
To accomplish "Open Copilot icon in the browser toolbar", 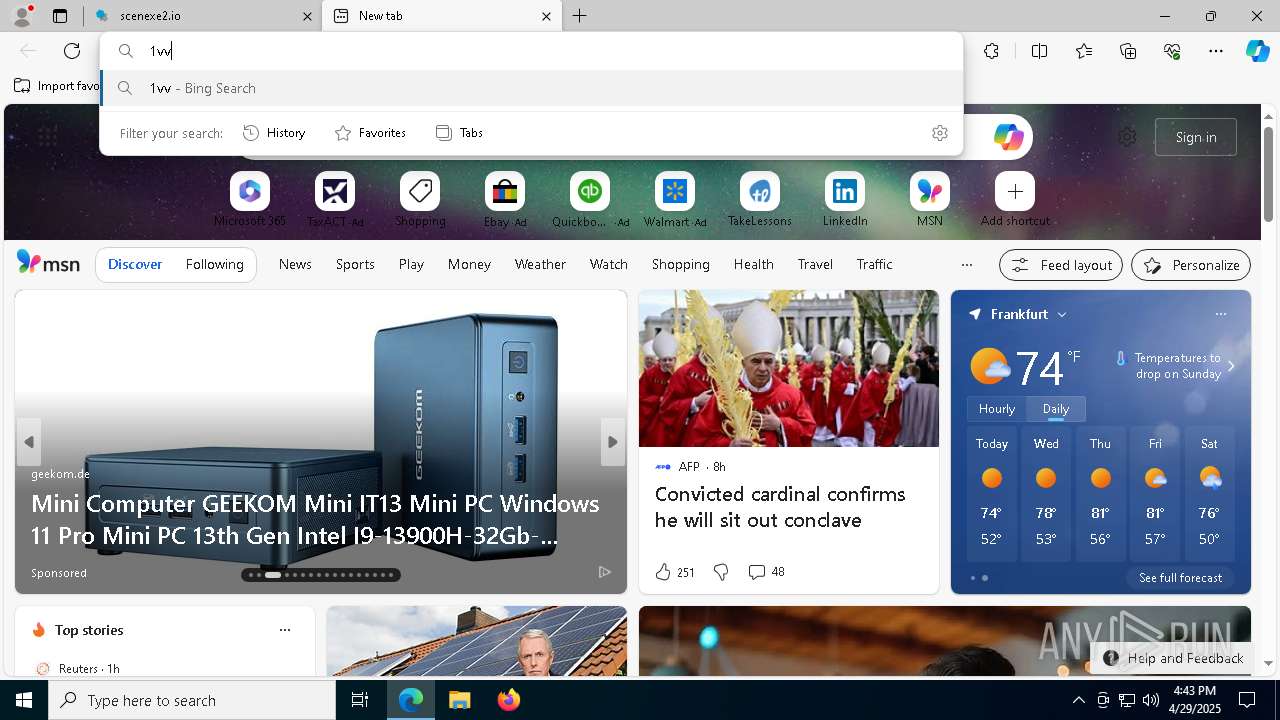I will coord(1257,51).
